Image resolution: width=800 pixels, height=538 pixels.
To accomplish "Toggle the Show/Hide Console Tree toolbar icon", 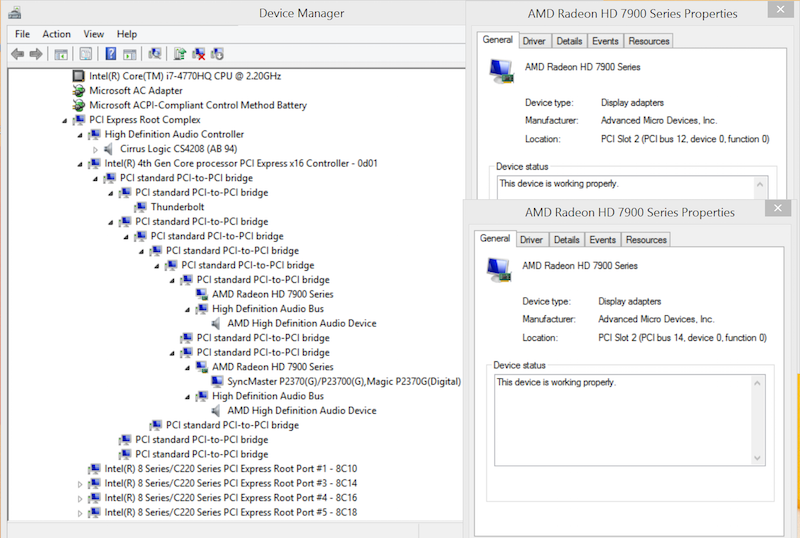I will (x=61, y=54).
